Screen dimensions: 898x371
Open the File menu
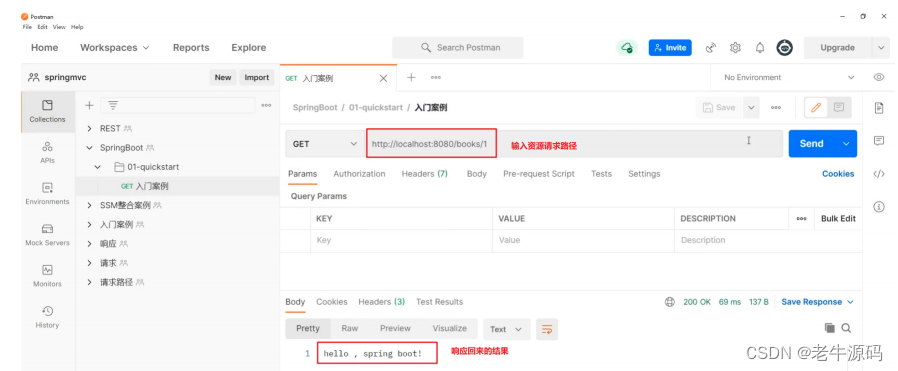tap(27, 27)
